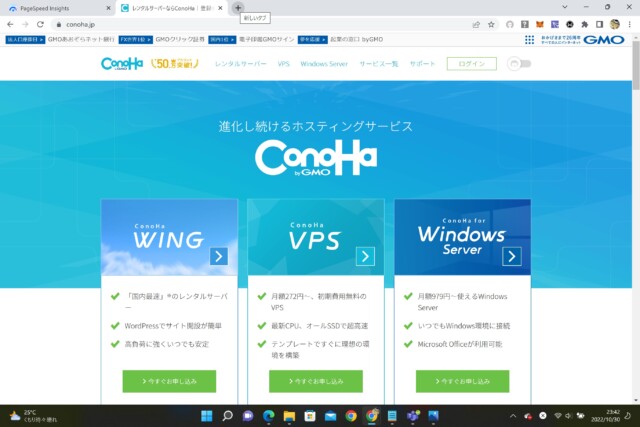The height and width of the screenshot is (427, 640).
Task: Open GMOクリック証券 link
Action: (180, 40)
